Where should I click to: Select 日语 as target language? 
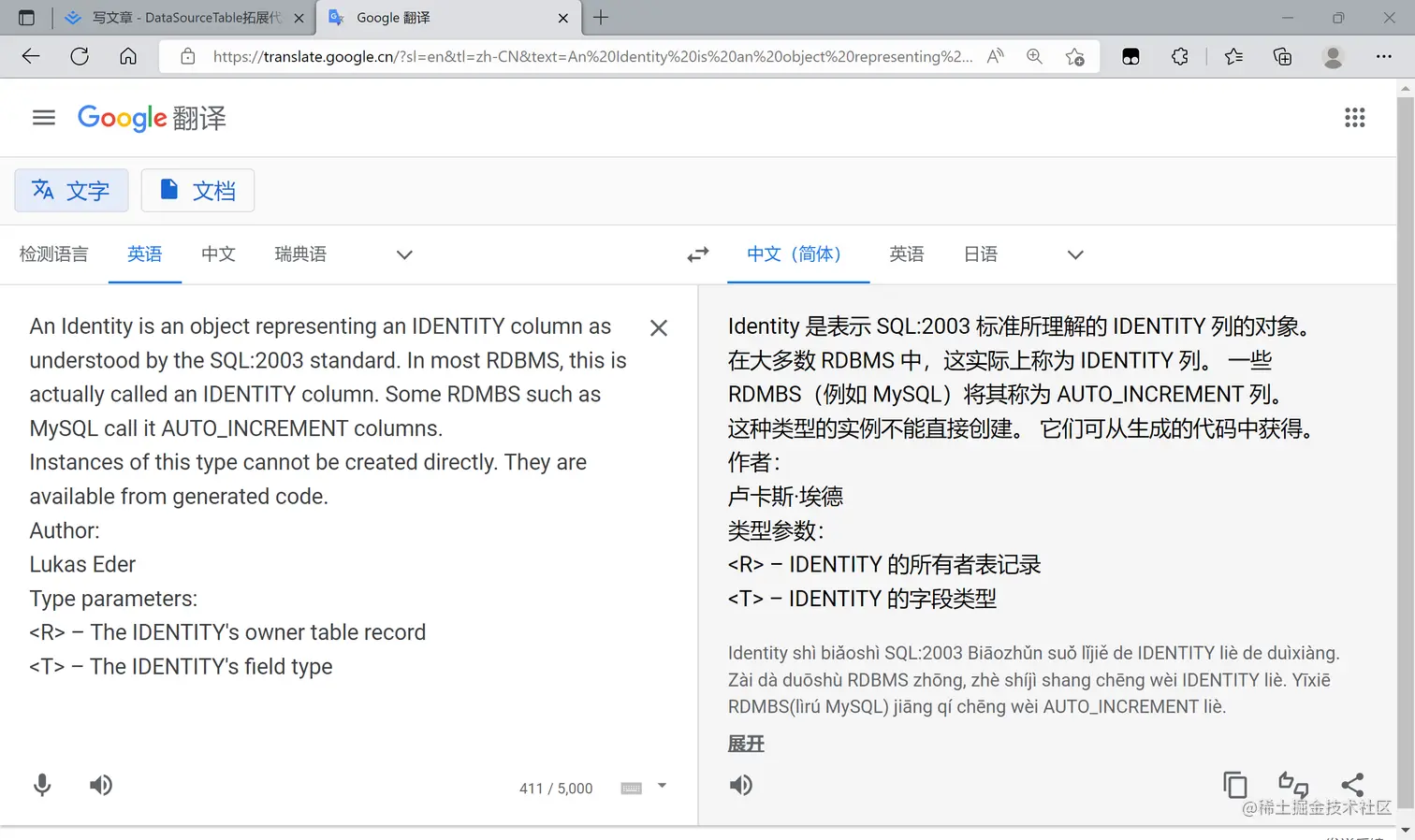tap(981, 254)
